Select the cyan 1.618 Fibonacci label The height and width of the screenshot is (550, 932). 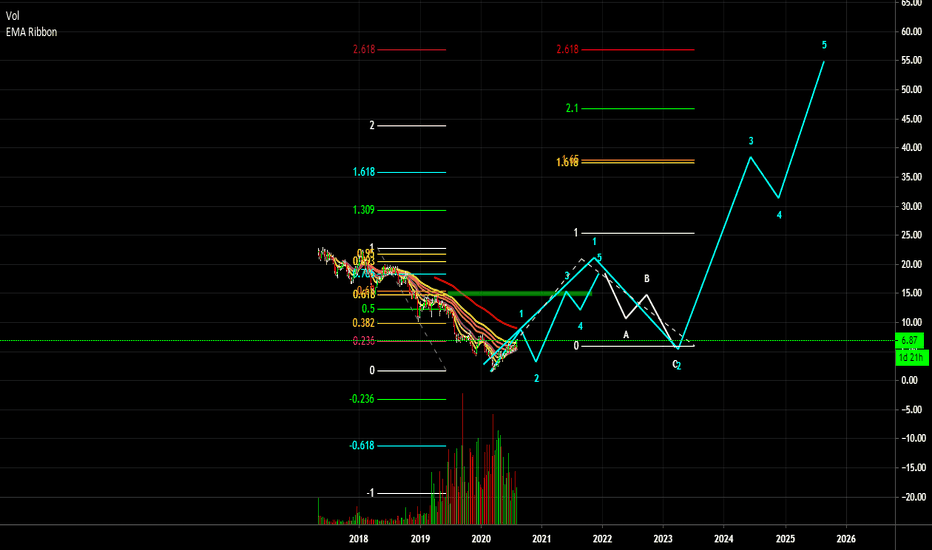(x=364, y=172)
